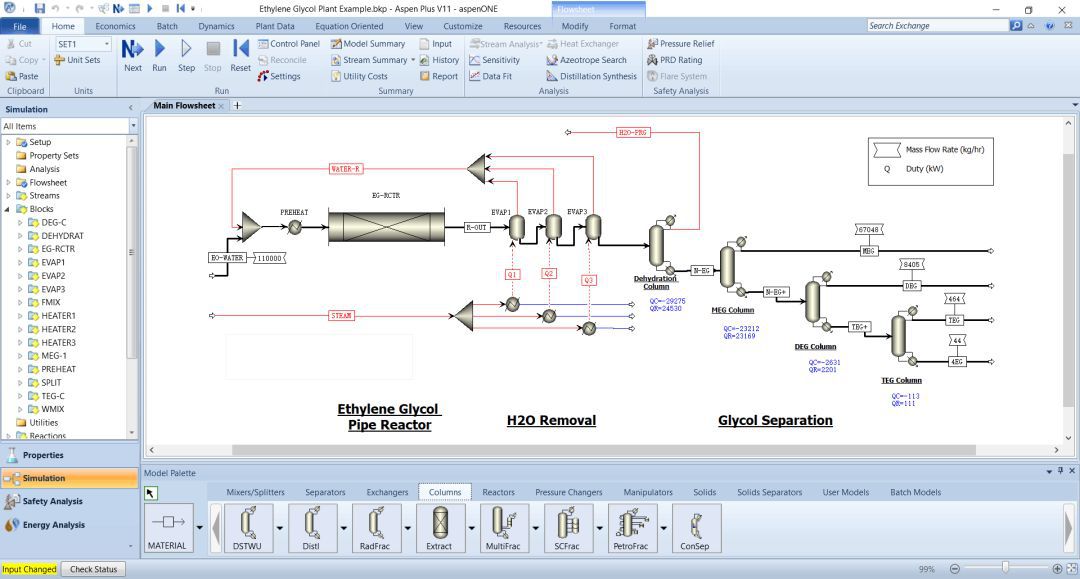Image resolution: width=1080 pixels, height=579 pixels.
Task: Open the Economics ribbon tab
Action: click(115, 26)
